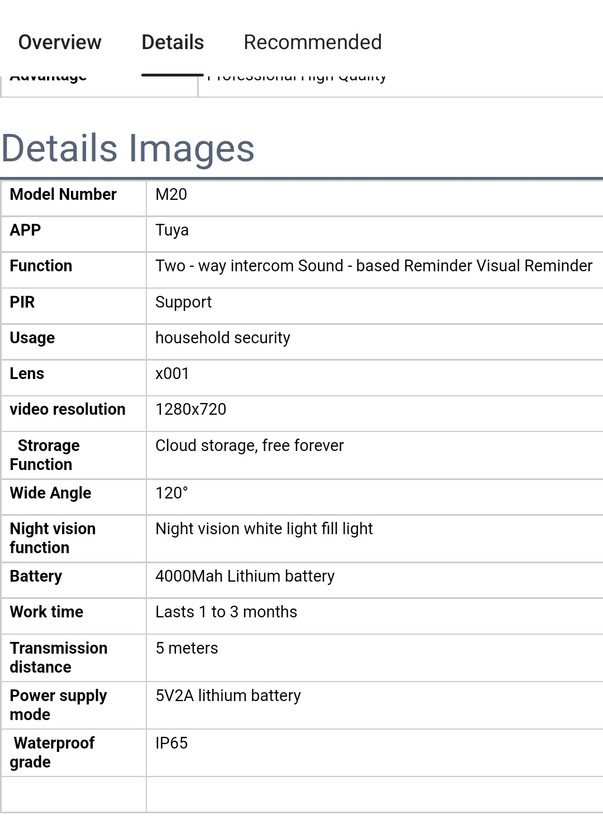The width and height of the screenshot is (603, 820).
Task: Select the Details tab
Action: (173, 42)
